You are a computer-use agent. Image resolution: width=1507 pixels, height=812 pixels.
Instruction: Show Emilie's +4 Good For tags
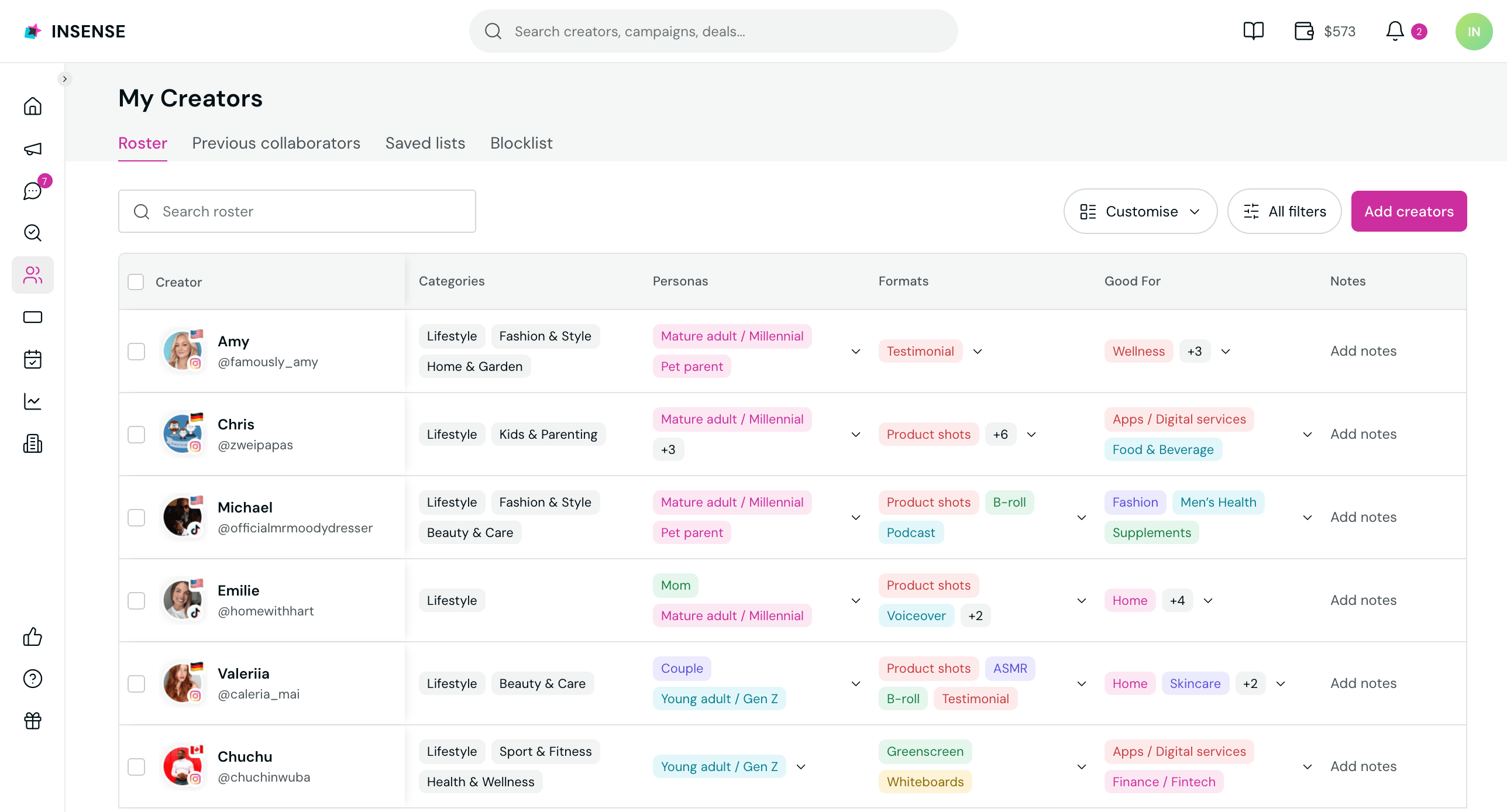1177,601
